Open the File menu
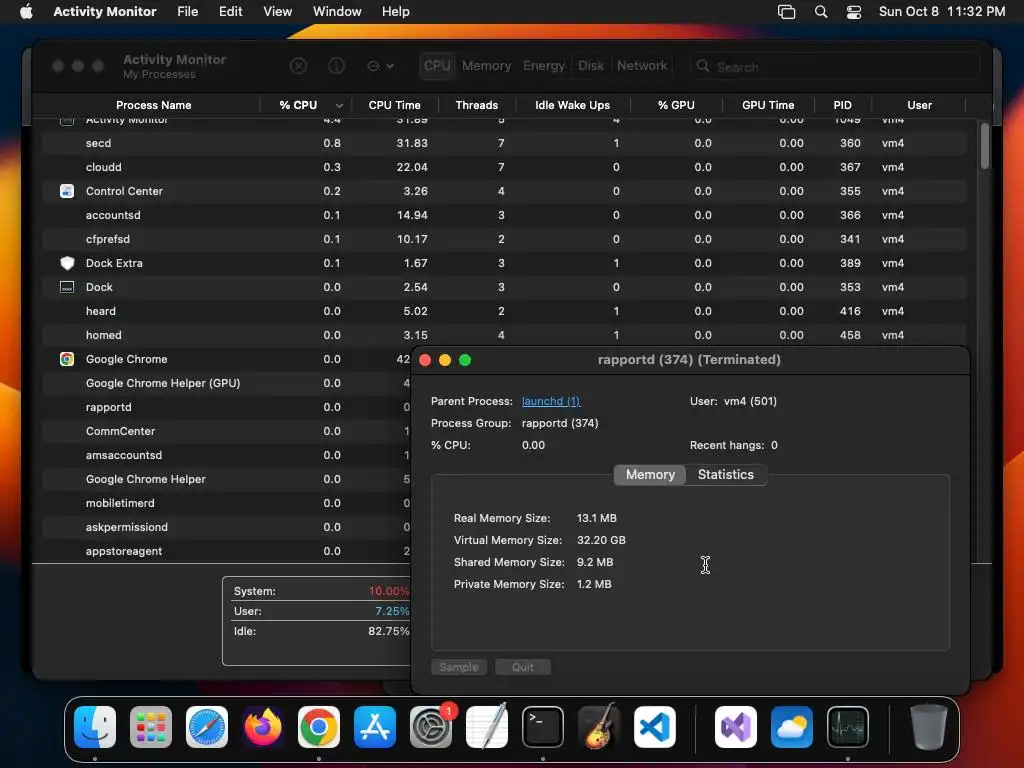1024x768 pixels. coord(187,12)
